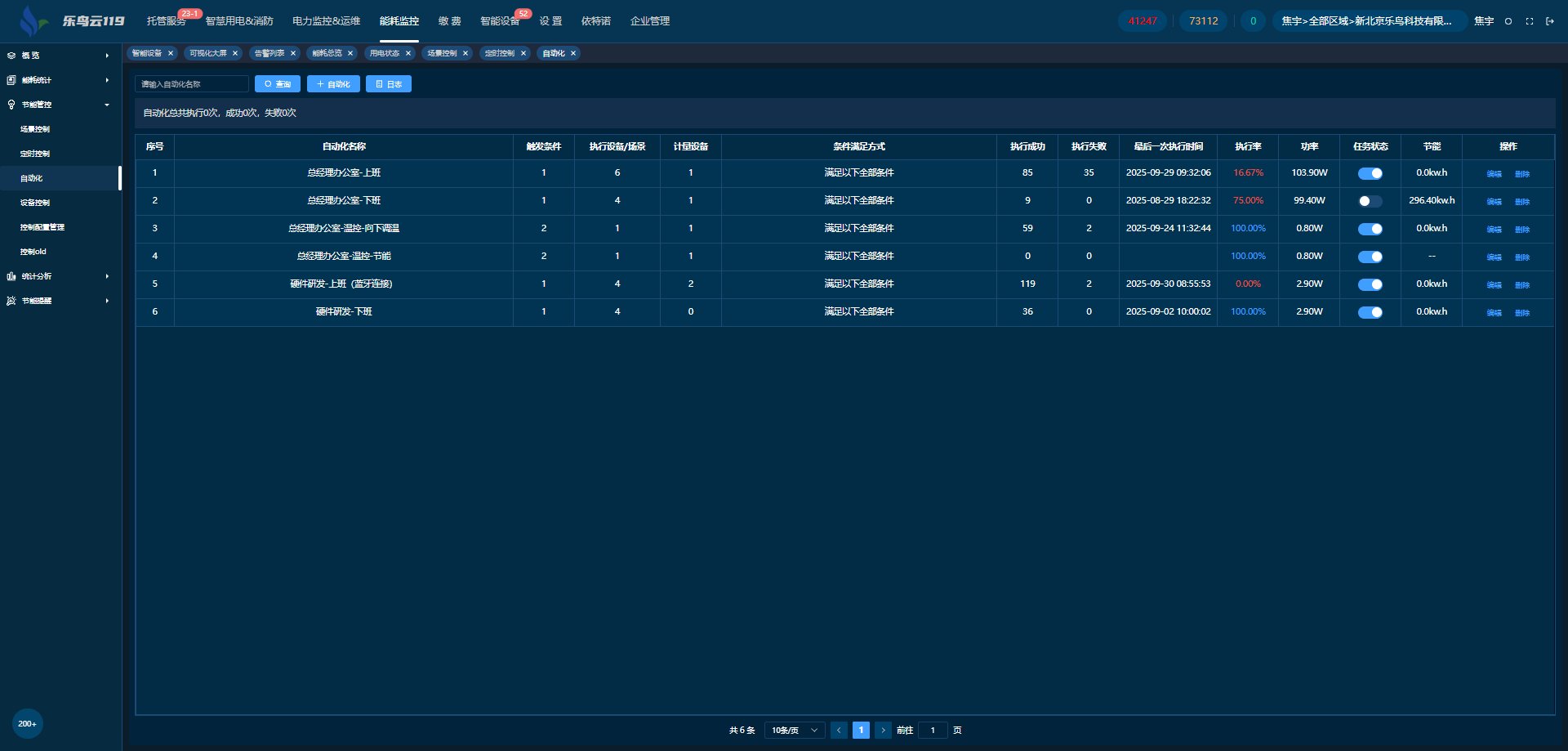Open 电力监控&运维 in the top menu
Image resolution: width=1568 pixels, height=751 pixels.
(x=326, y=21)
